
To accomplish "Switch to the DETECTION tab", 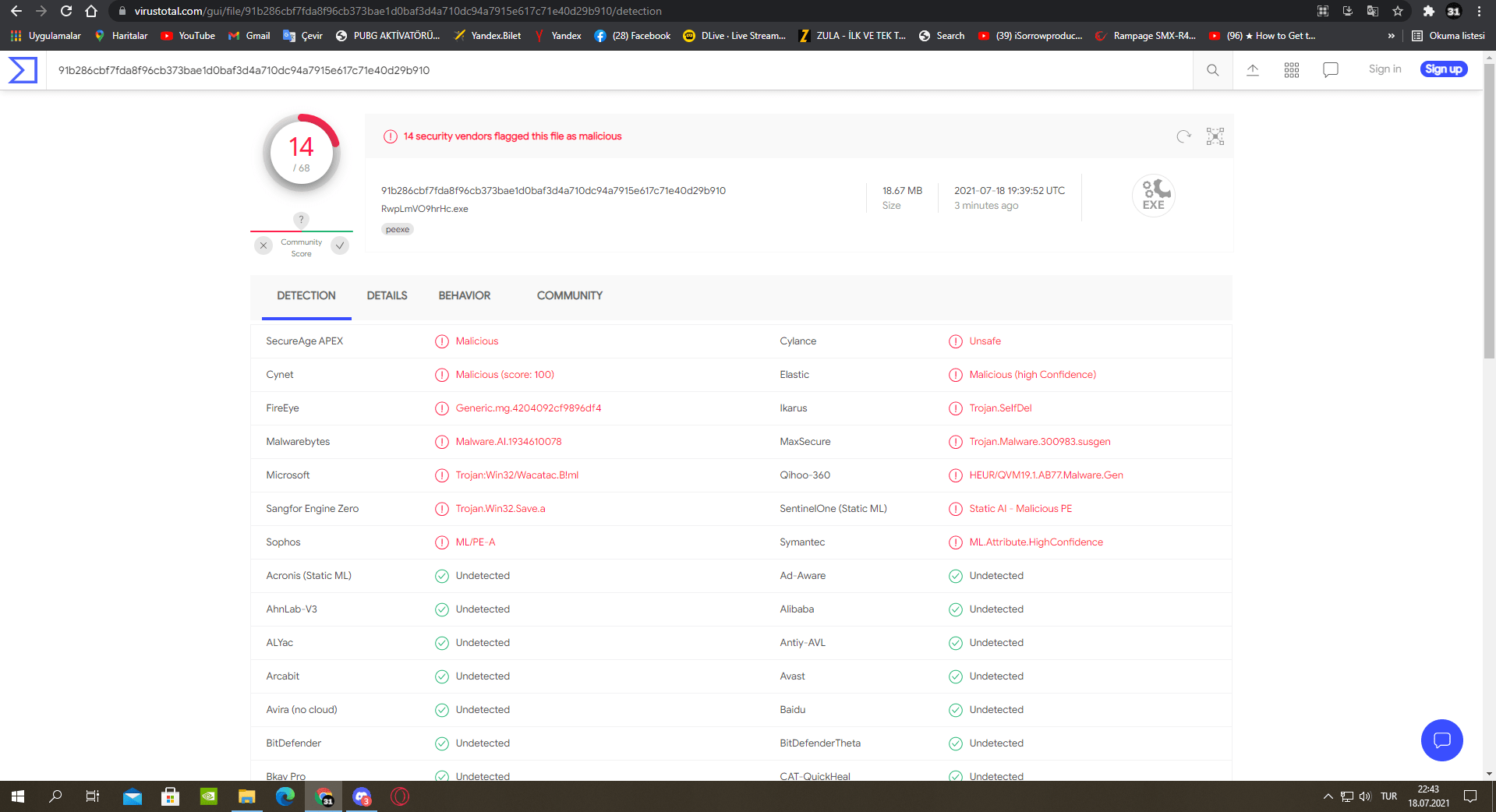I will tap(306, 296).
